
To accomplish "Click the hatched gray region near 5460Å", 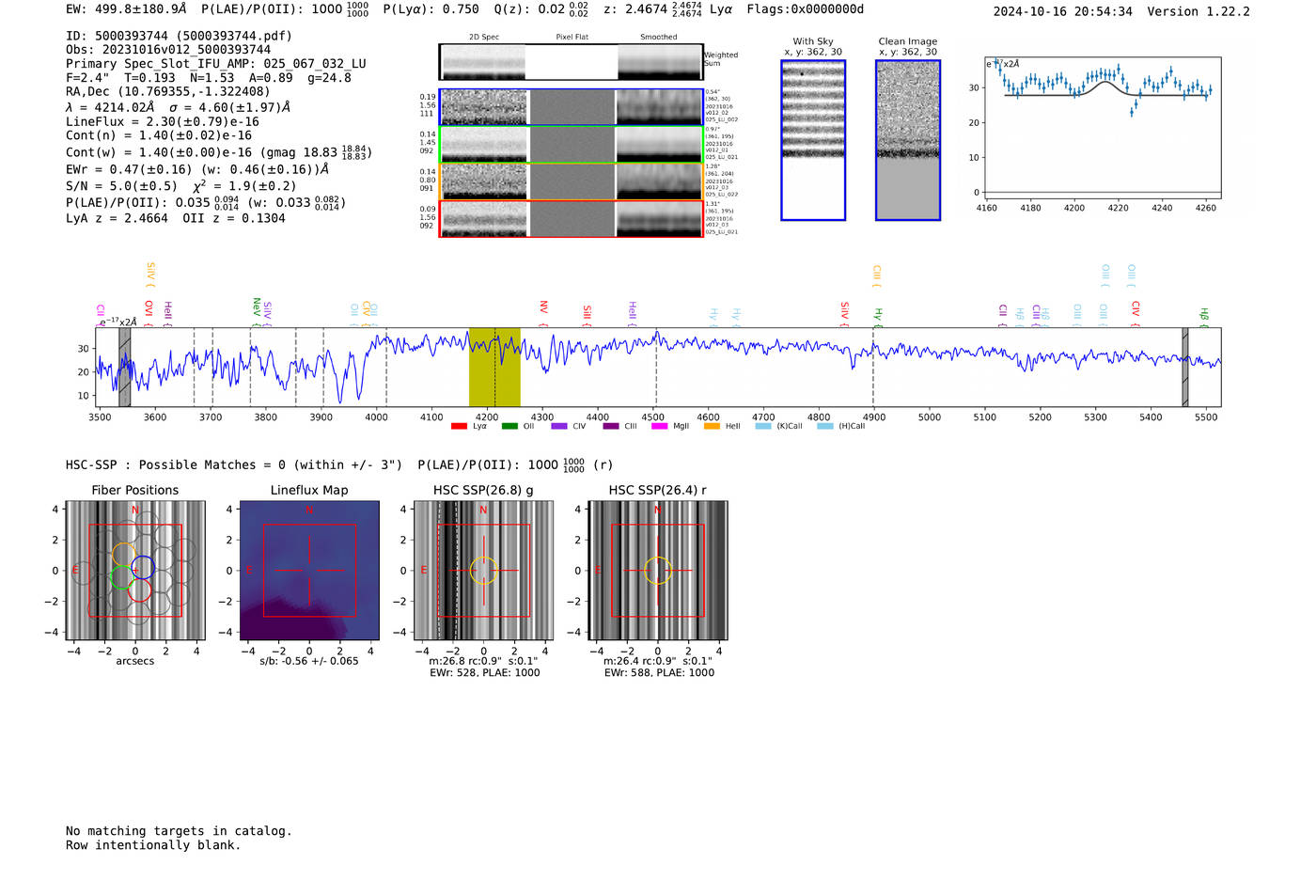I will 1185,367.
